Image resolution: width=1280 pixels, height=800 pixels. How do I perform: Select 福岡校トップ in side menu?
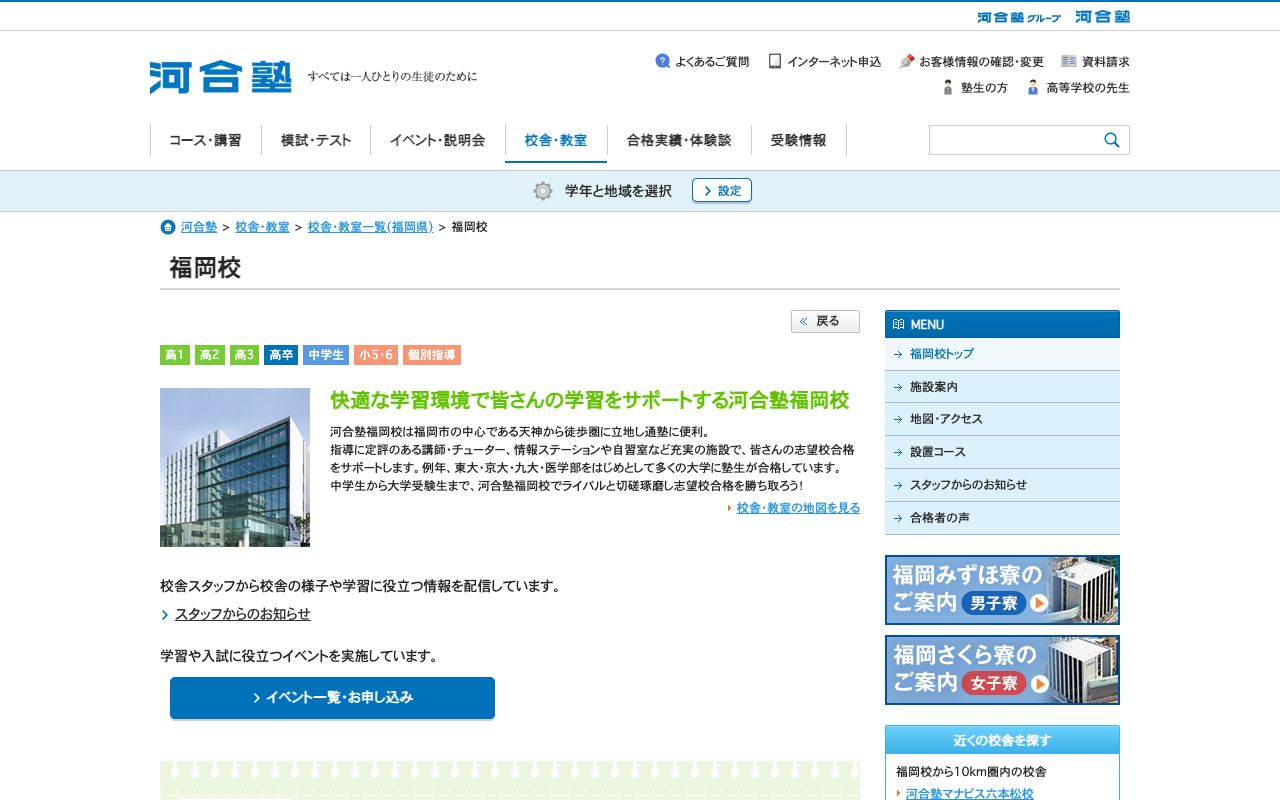point(1002,354)
